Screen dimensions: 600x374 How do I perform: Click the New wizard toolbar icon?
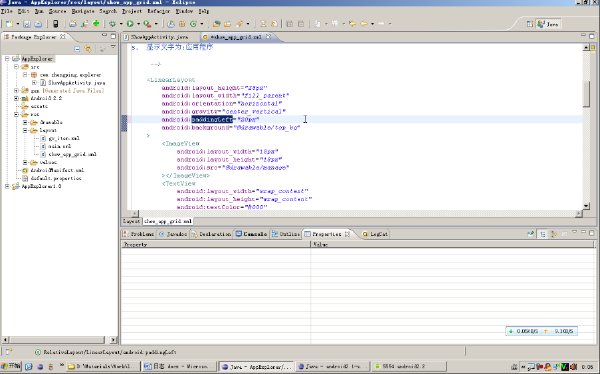[9, 24]
